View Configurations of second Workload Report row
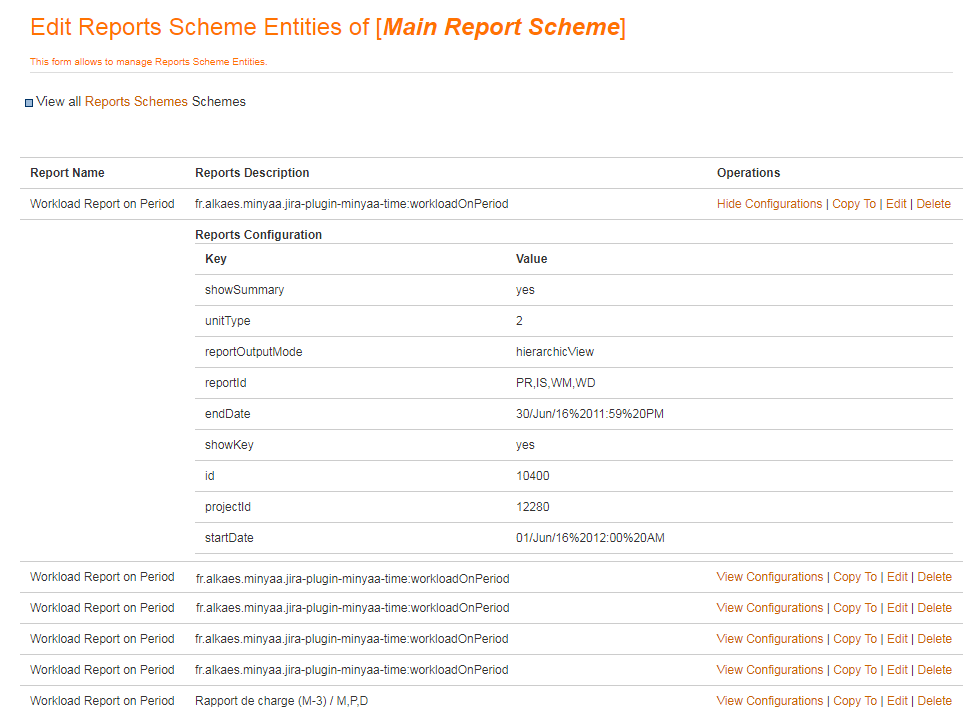 click(769, 577)
